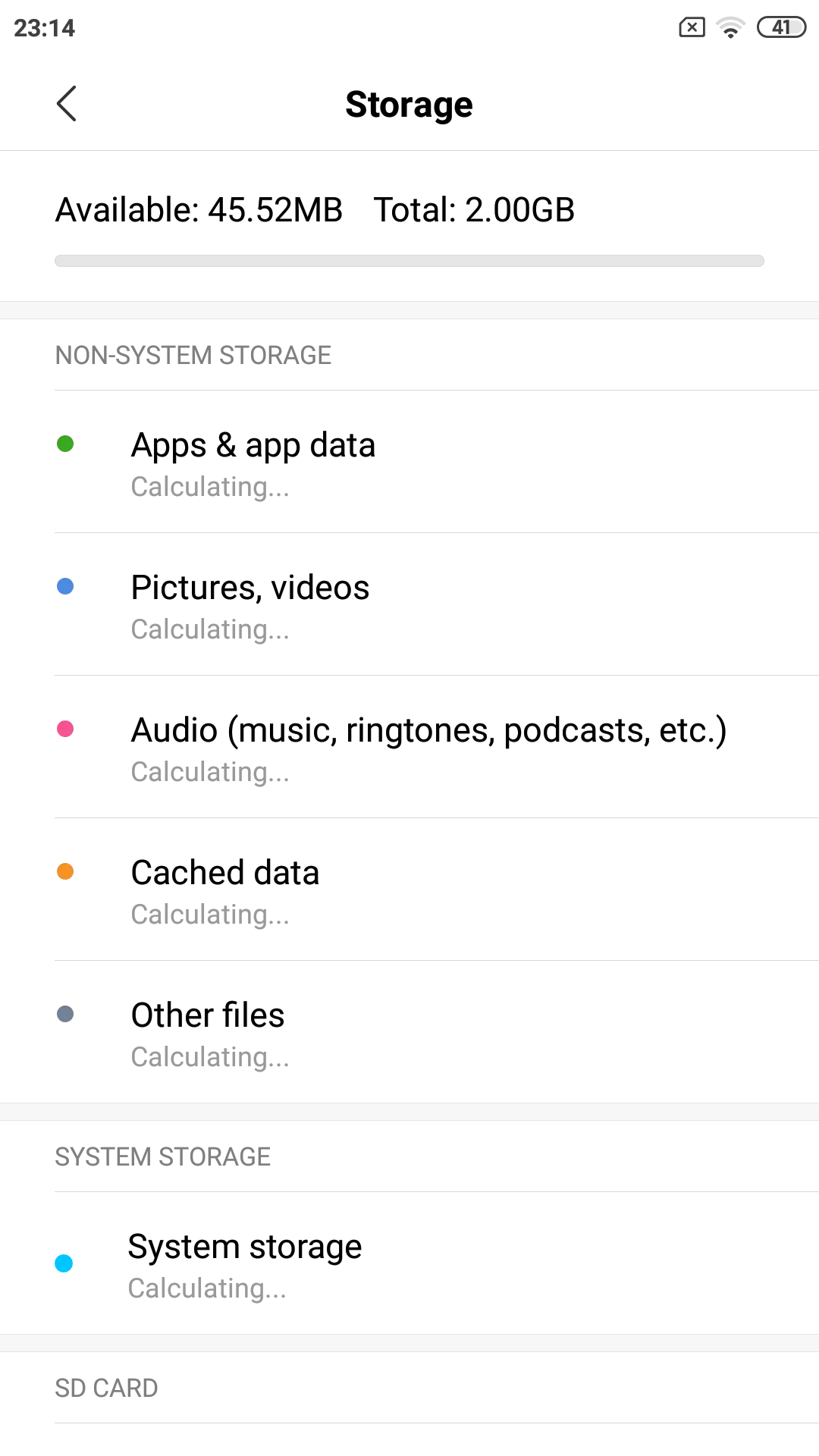Open Apps & app data

(253, 462)
